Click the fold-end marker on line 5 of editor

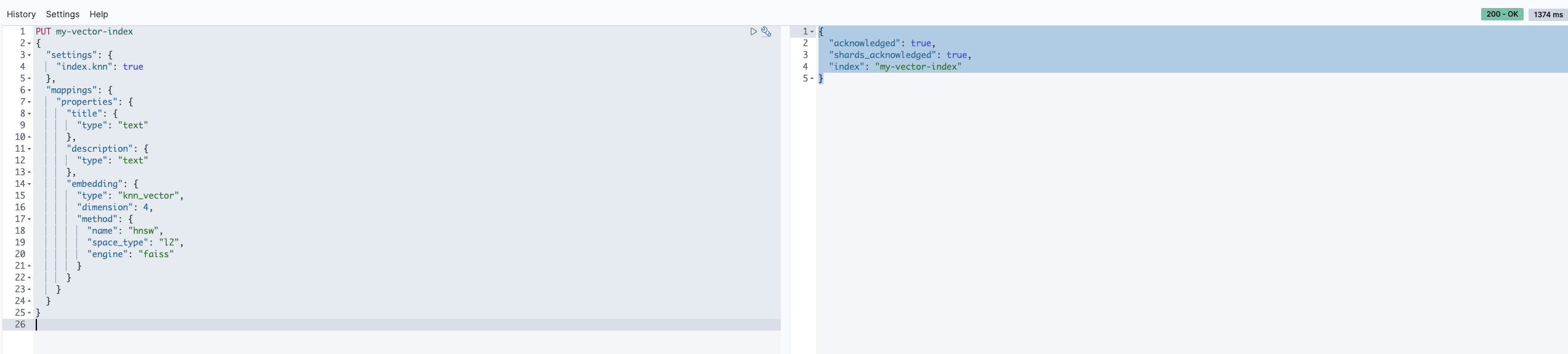pos(29,78)
